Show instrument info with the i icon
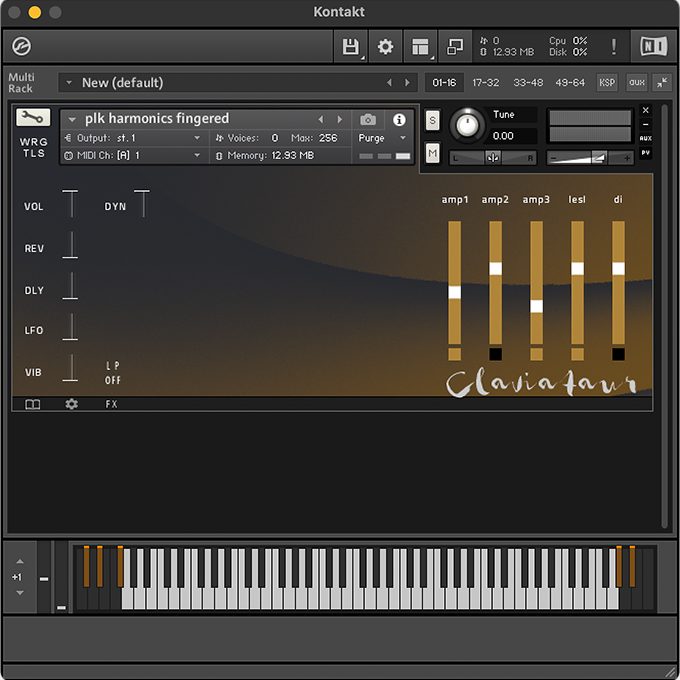The image size is (680, 680). point(399,119)
